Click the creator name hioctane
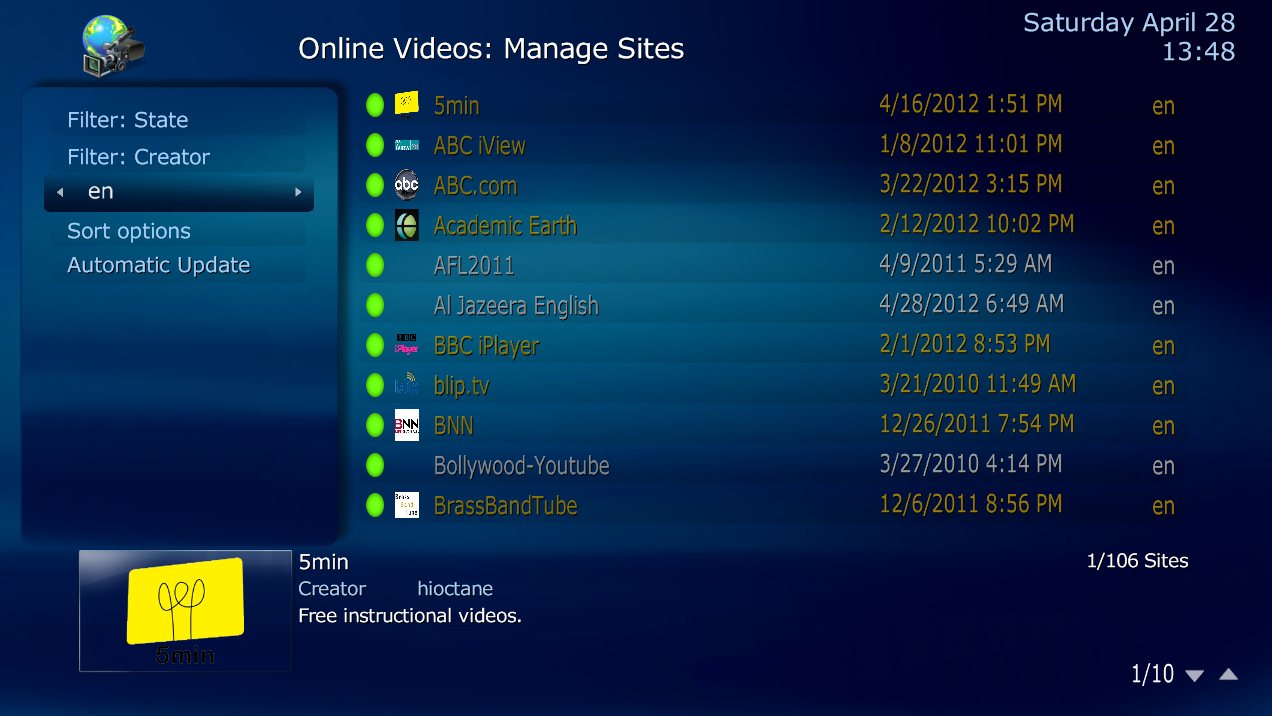Screen dimensions: 1272x716 point(455,589)
